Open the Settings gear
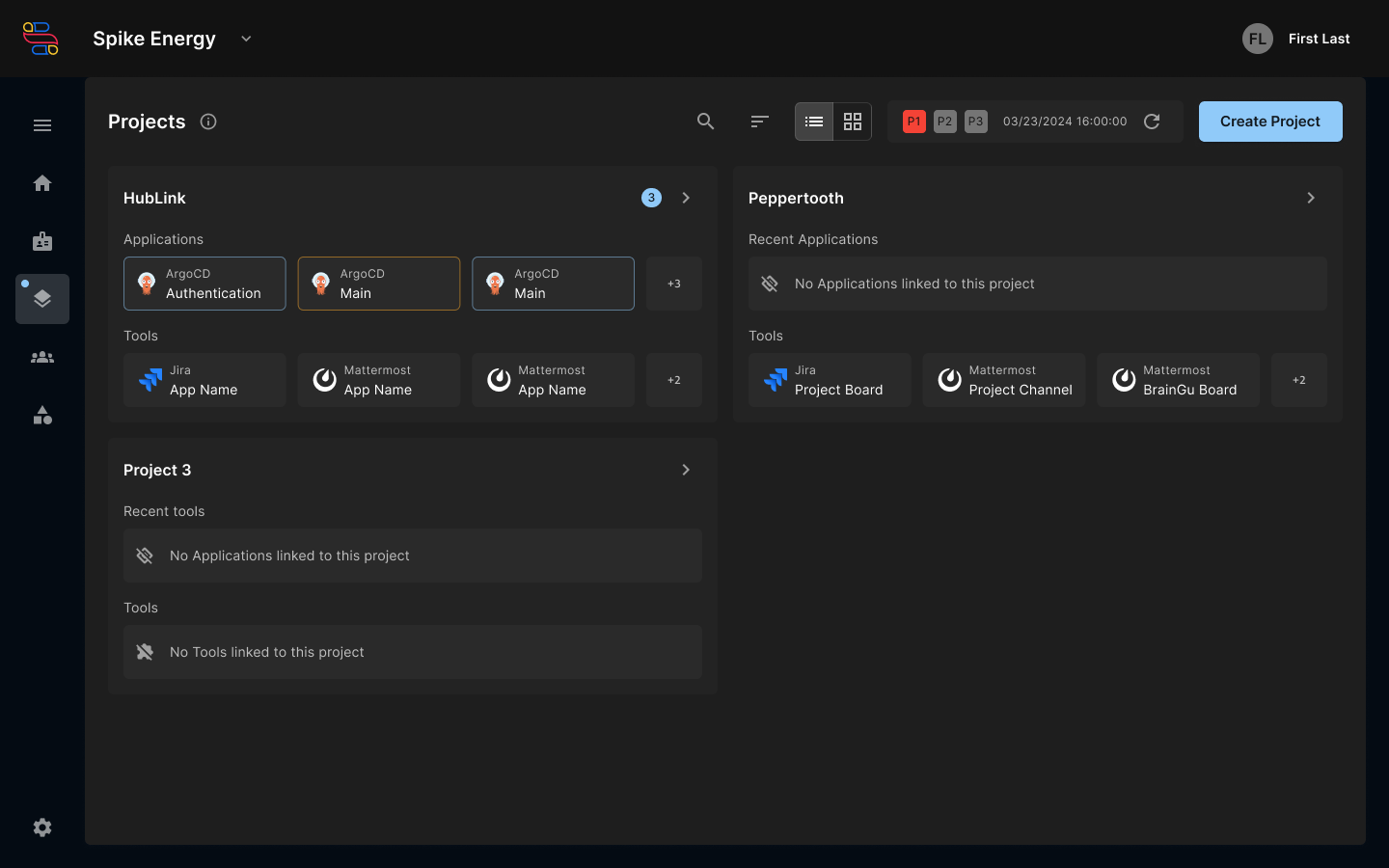The image size is (1389, 868). [42, 827]
